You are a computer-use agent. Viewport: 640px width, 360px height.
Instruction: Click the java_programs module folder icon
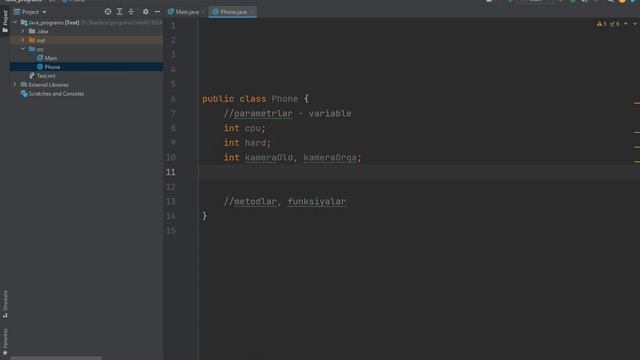(24, 22)
